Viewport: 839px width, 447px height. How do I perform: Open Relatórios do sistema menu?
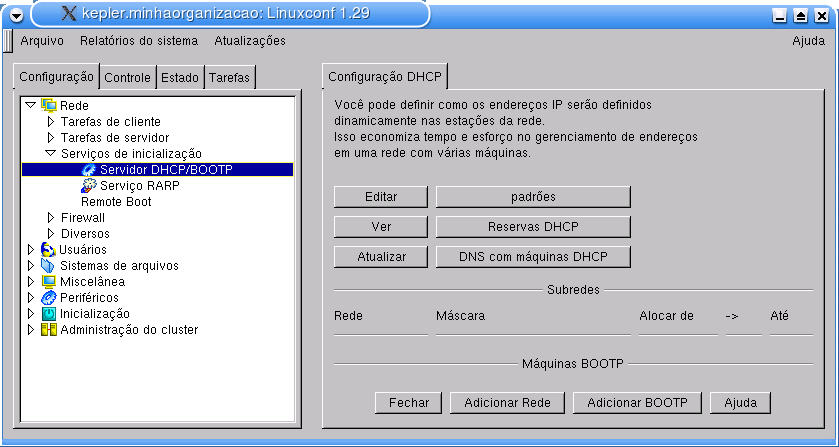(x=139, y=41)
